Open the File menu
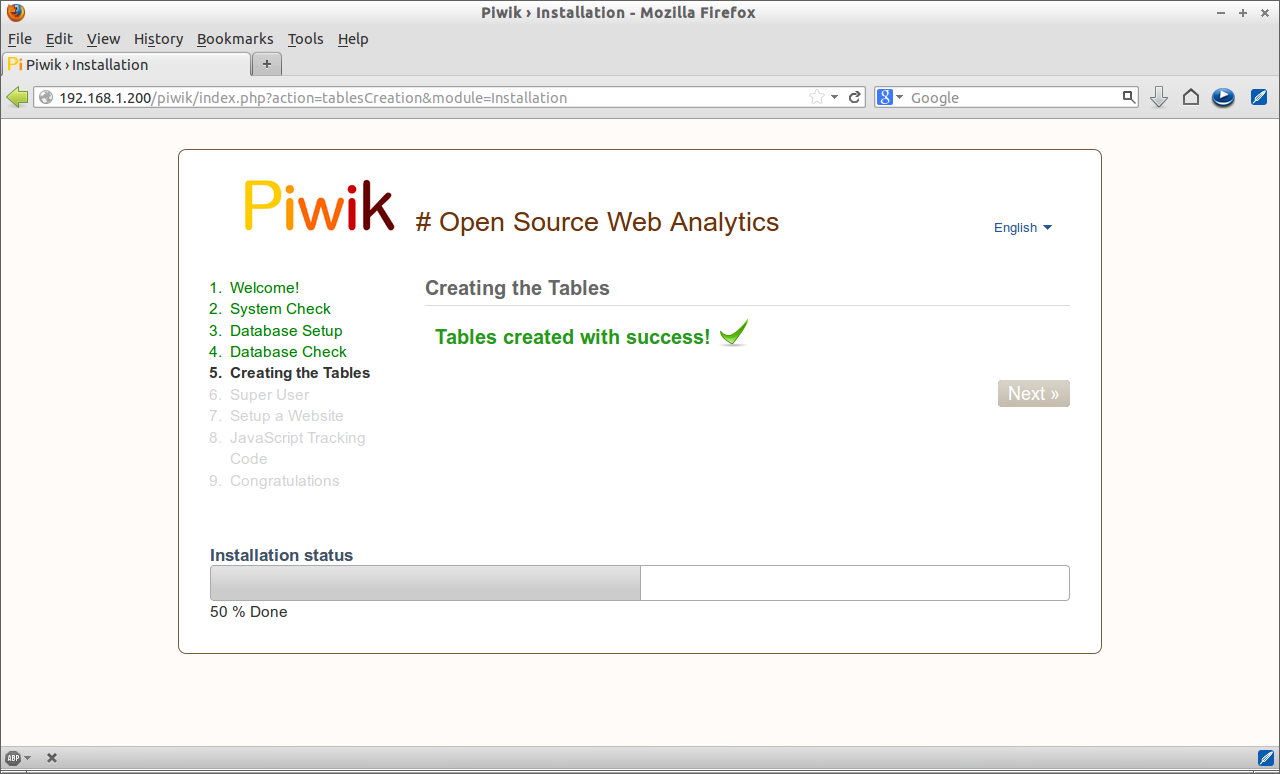Image resolution: width=1280 pixels, height=774 pixels. (20, 39)
